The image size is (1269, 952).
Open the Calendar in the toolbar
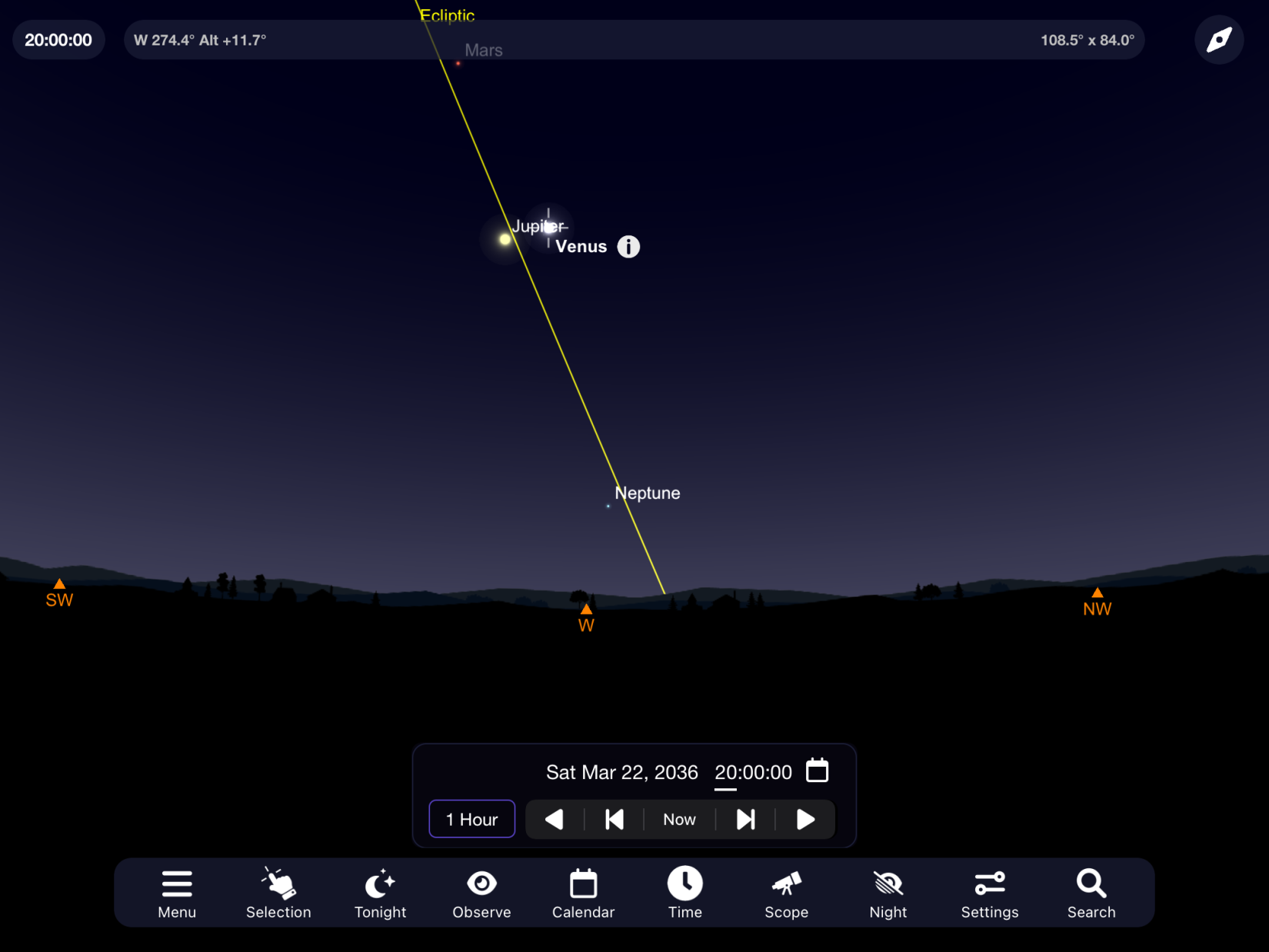pyautogui.click(x=583, y=894)
